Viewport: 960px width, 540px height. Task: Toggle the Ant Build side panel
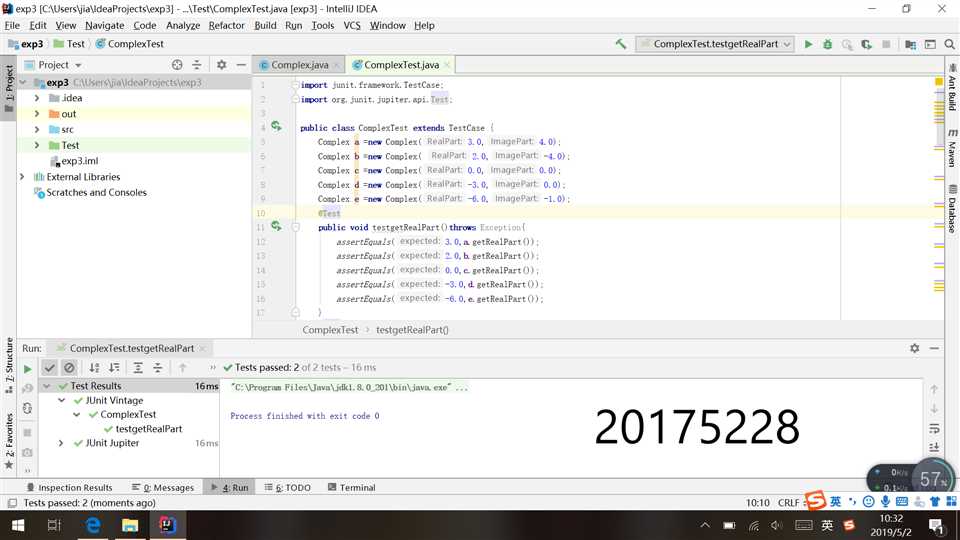click(x=952, y=88)
